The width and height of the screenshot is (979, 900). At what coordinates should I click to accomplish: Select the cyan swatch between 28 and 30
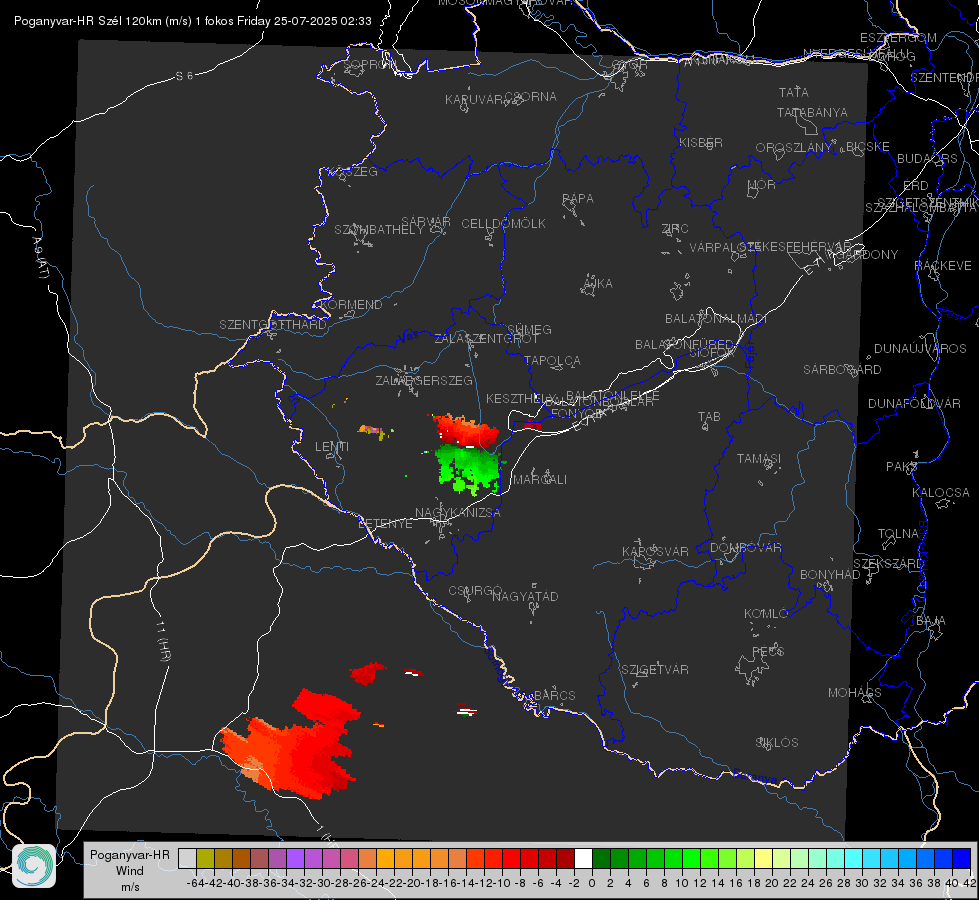tap(854, 858)
